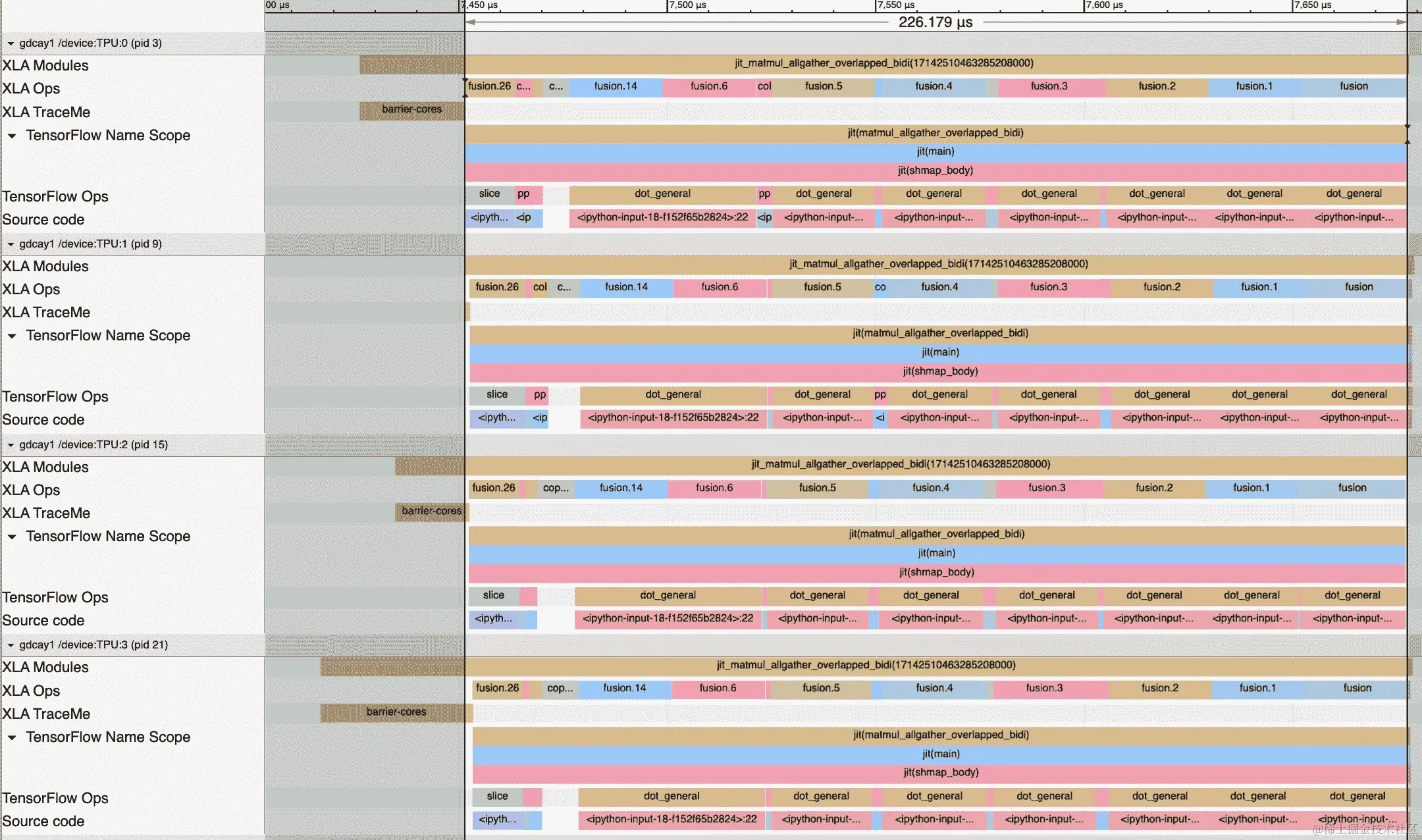Collapse TensorFlow Name Scope under TPU:3

tap(12, 737)
